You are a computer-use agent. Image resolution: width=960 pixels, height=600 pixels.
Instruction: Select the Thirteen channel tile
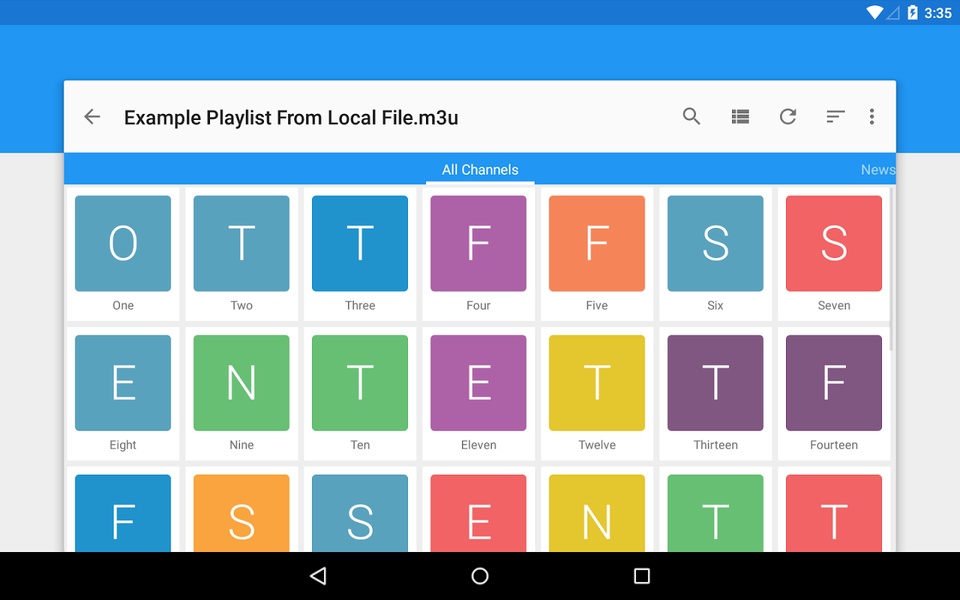(x=715, y=393)
